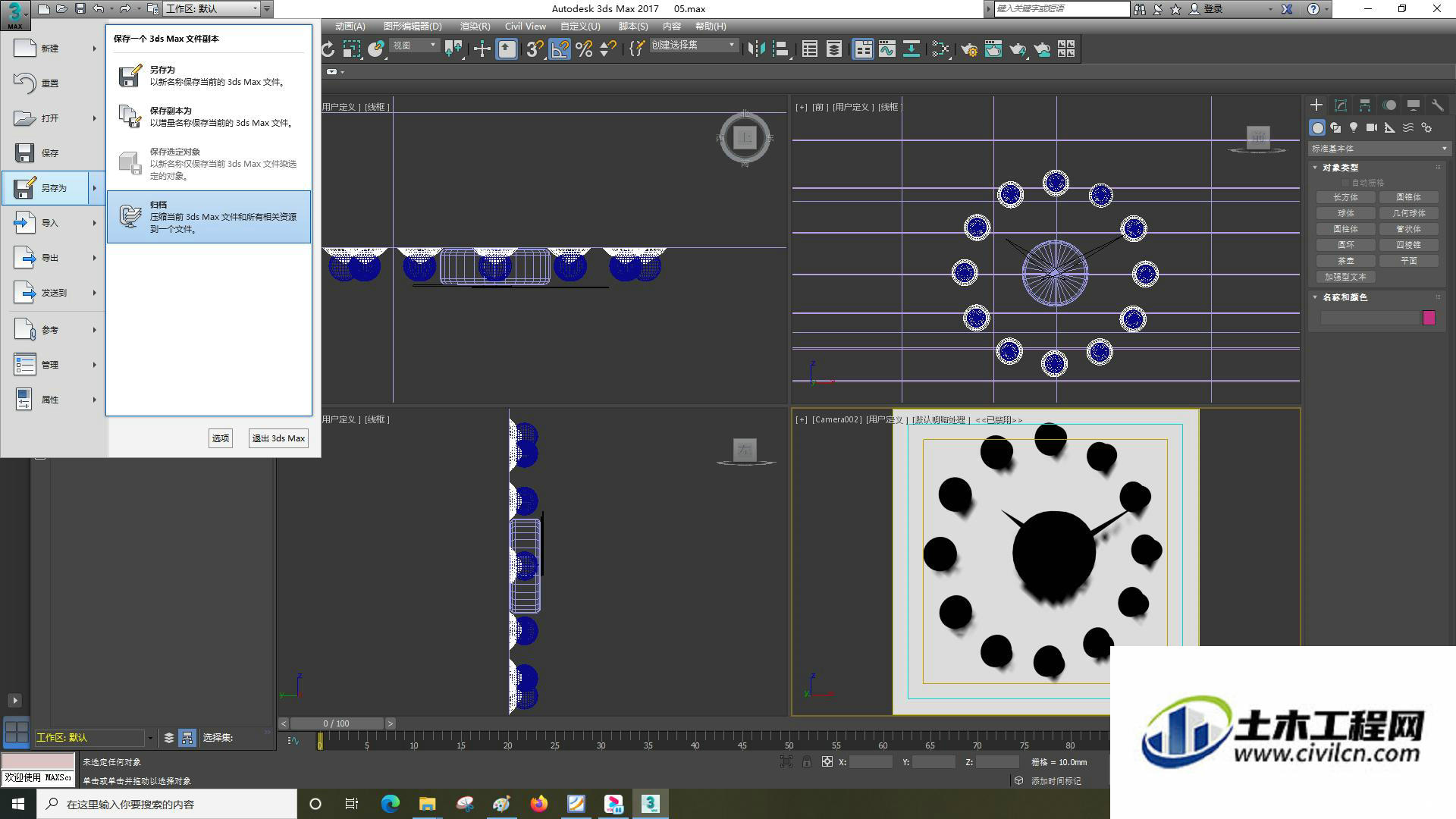The width and height of the screenshot is (1456, 819).
Task: Collapse the object type rollout
Action: (x=1315, y=168)
